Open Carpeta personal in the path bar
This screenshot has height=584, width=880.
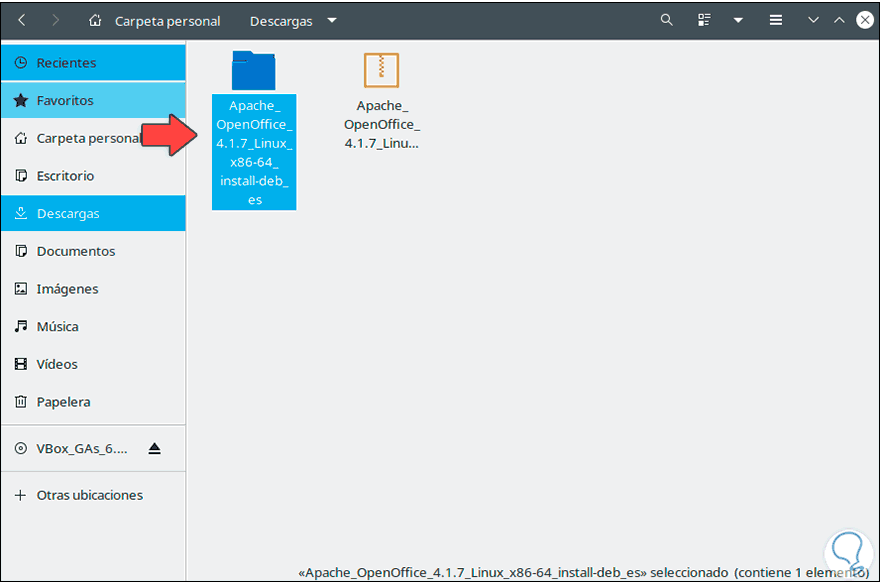167,21
